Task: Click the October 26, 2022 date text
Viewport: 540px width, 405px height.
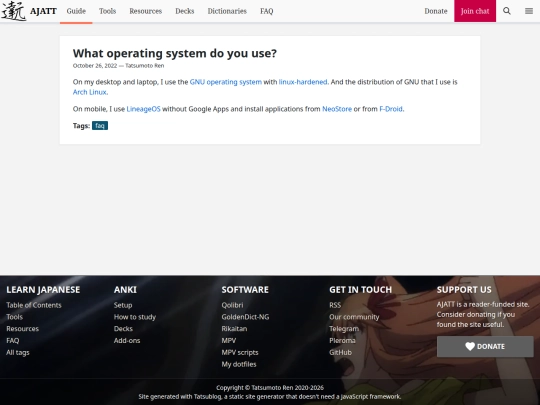Action: pyautogui.click(x=95, y=66)
